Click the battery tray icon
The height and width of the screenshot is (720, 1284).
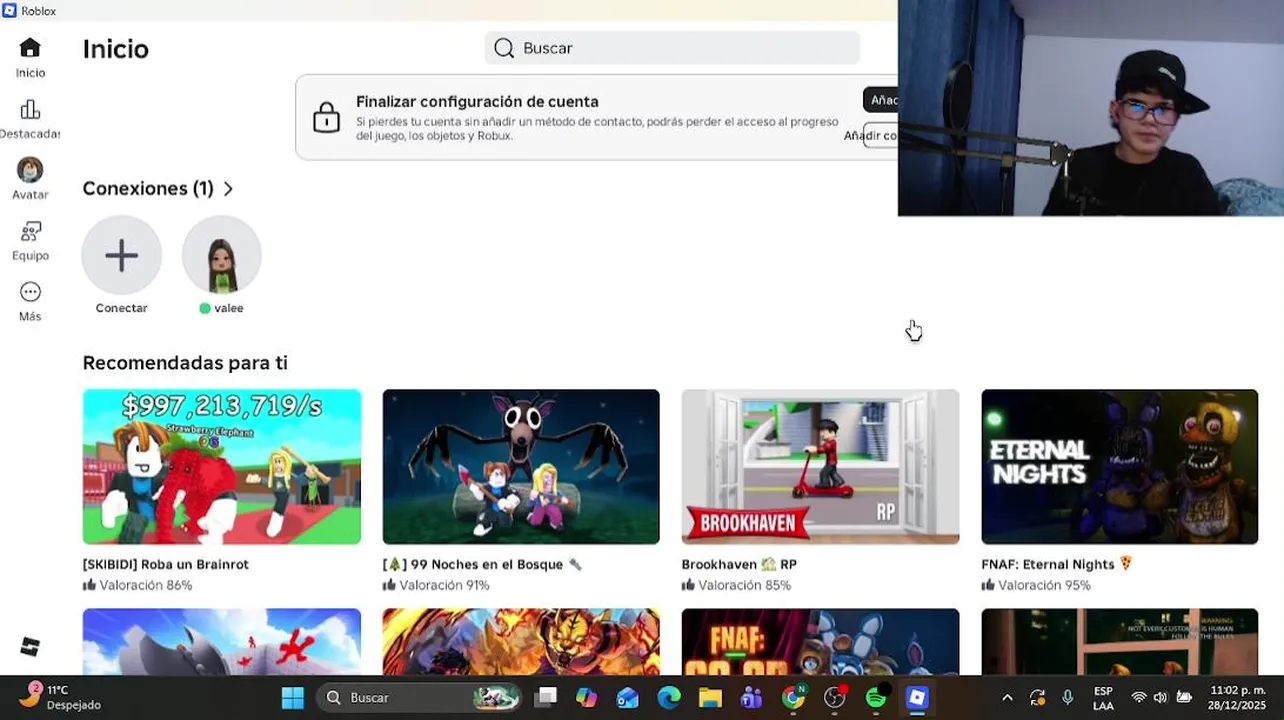coord(1184,698)
